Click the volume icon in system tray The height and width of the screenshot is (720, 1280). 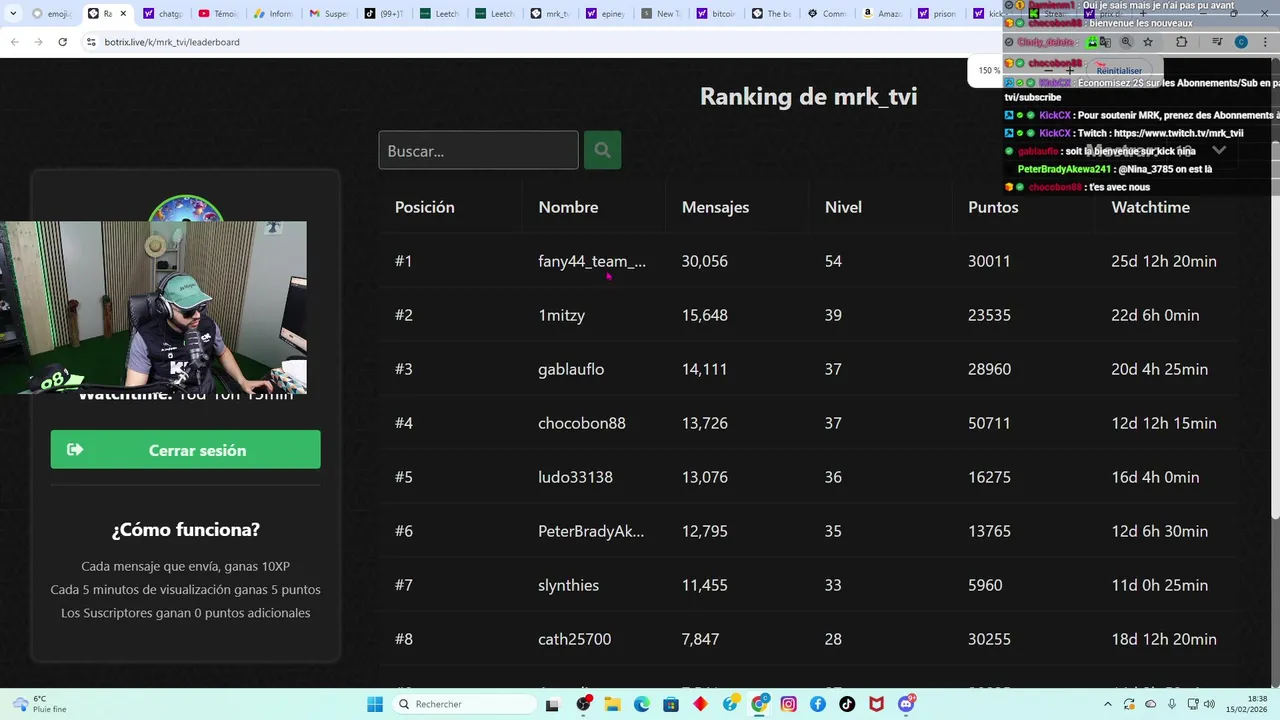tap(1211, 704)
